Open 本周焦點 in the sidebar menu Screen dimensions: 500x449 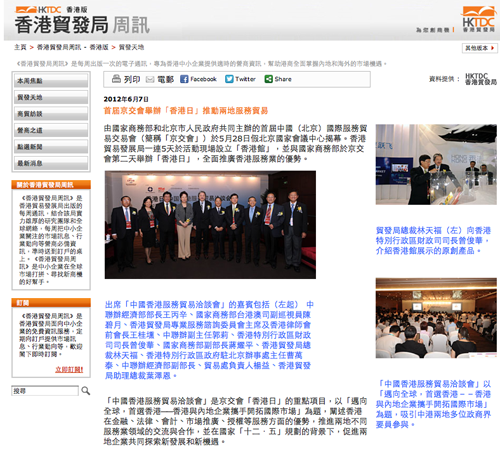pyautogui.click(x=51, y=81)
